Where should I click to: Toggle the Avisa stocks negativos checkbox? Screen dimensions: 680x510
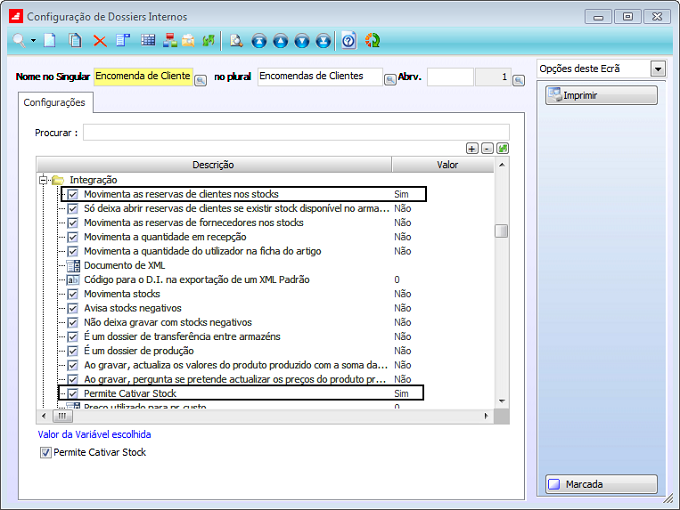point(73,308)
